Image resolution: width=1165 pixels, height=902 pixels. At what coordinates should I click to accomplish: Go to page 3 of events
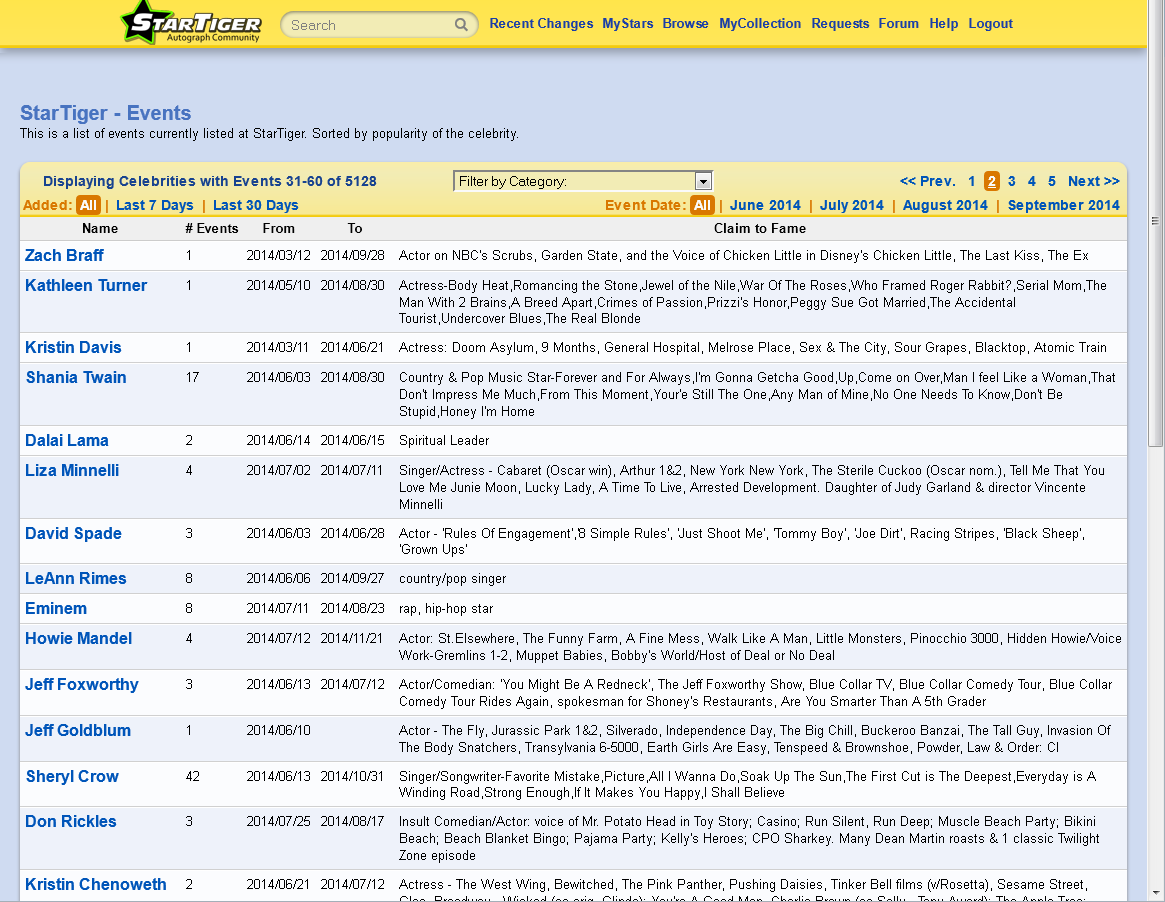click(1011, 181)
